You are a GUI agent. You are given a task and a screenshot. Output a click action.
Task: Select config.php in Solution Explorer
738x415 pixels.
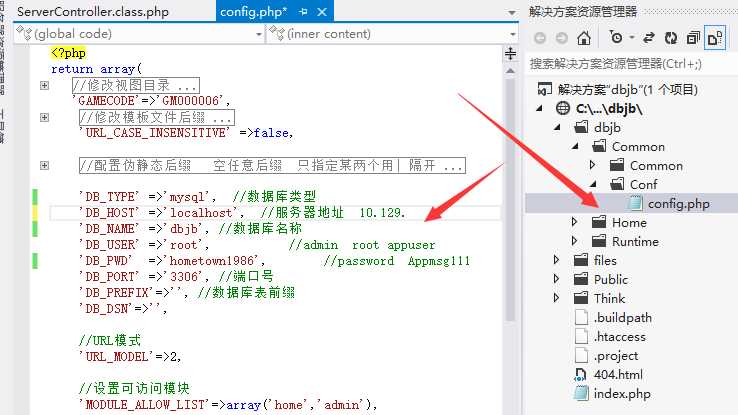(x=679, y=203)
